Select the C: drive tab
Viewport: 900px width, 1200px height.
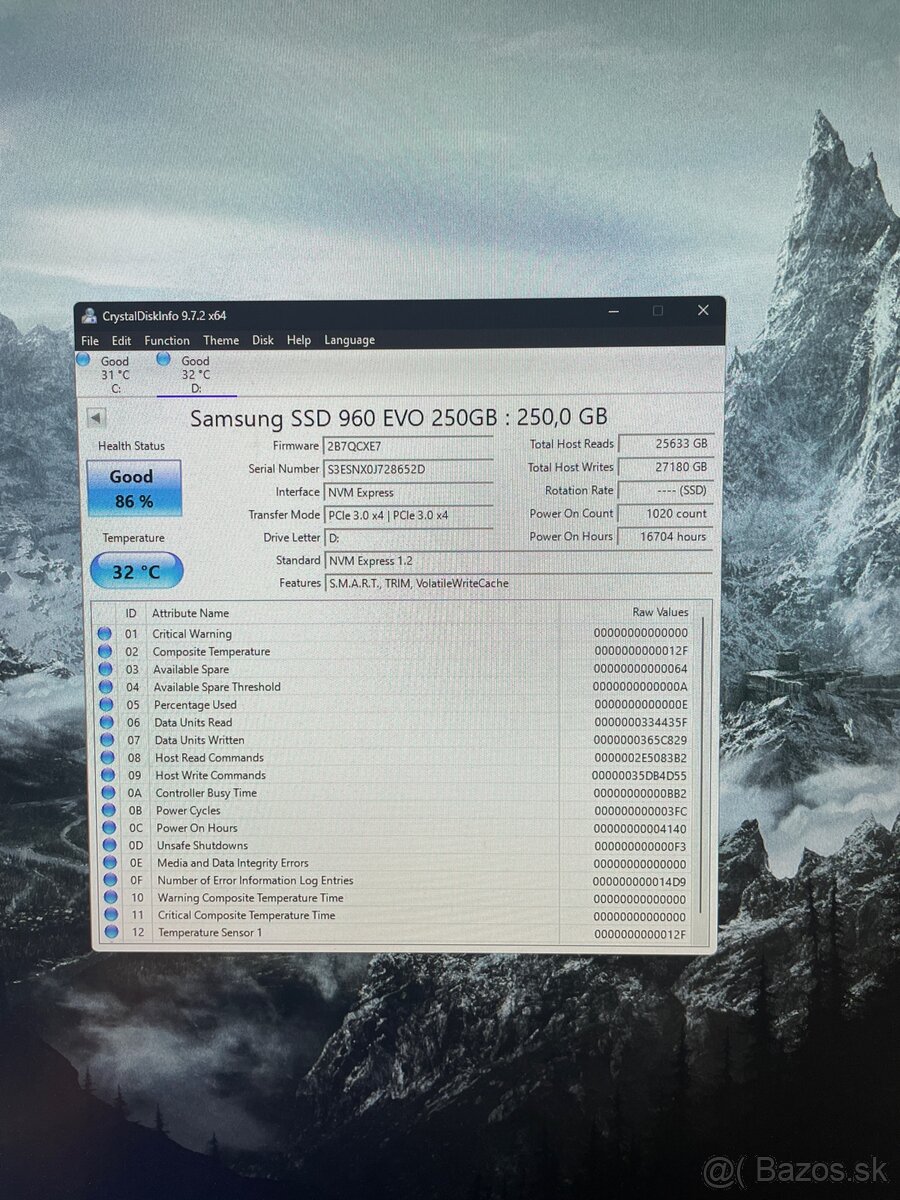click(115, 374)
